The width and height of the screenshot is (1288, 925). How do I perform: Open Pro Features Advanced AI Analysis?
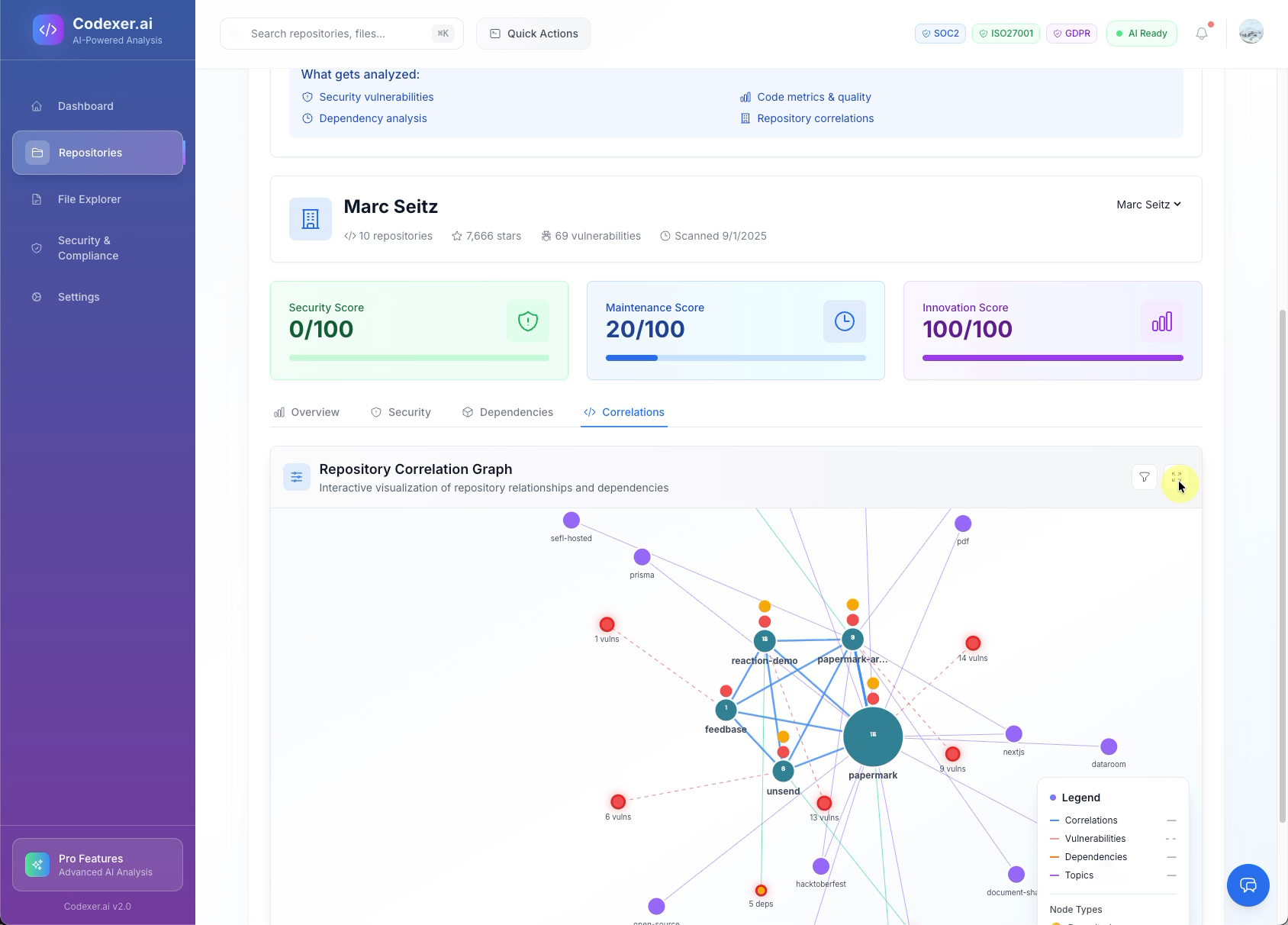pyautogui.click(x=98, y=864)
